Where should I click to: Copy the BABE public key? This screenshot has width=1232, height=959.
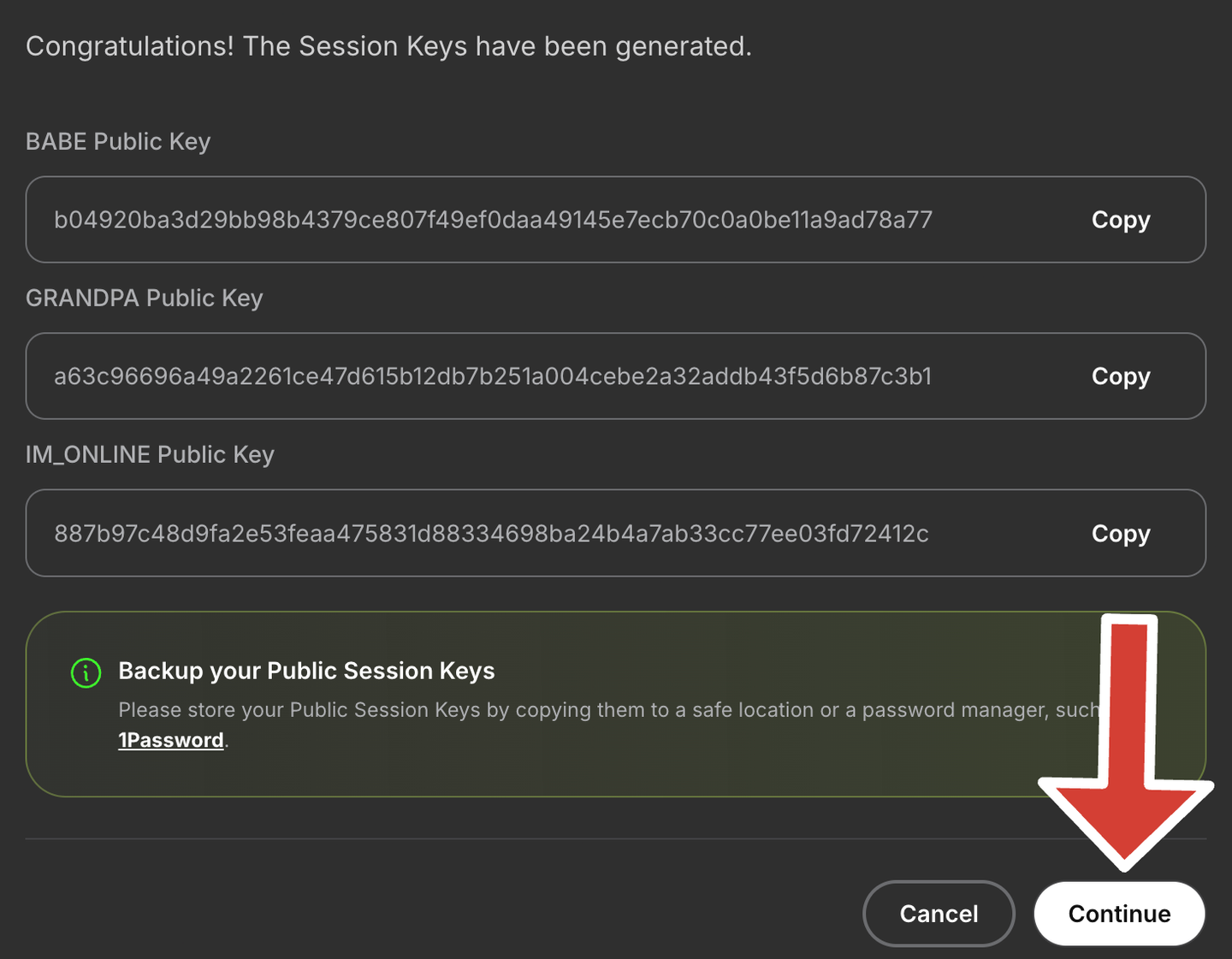1120,220
